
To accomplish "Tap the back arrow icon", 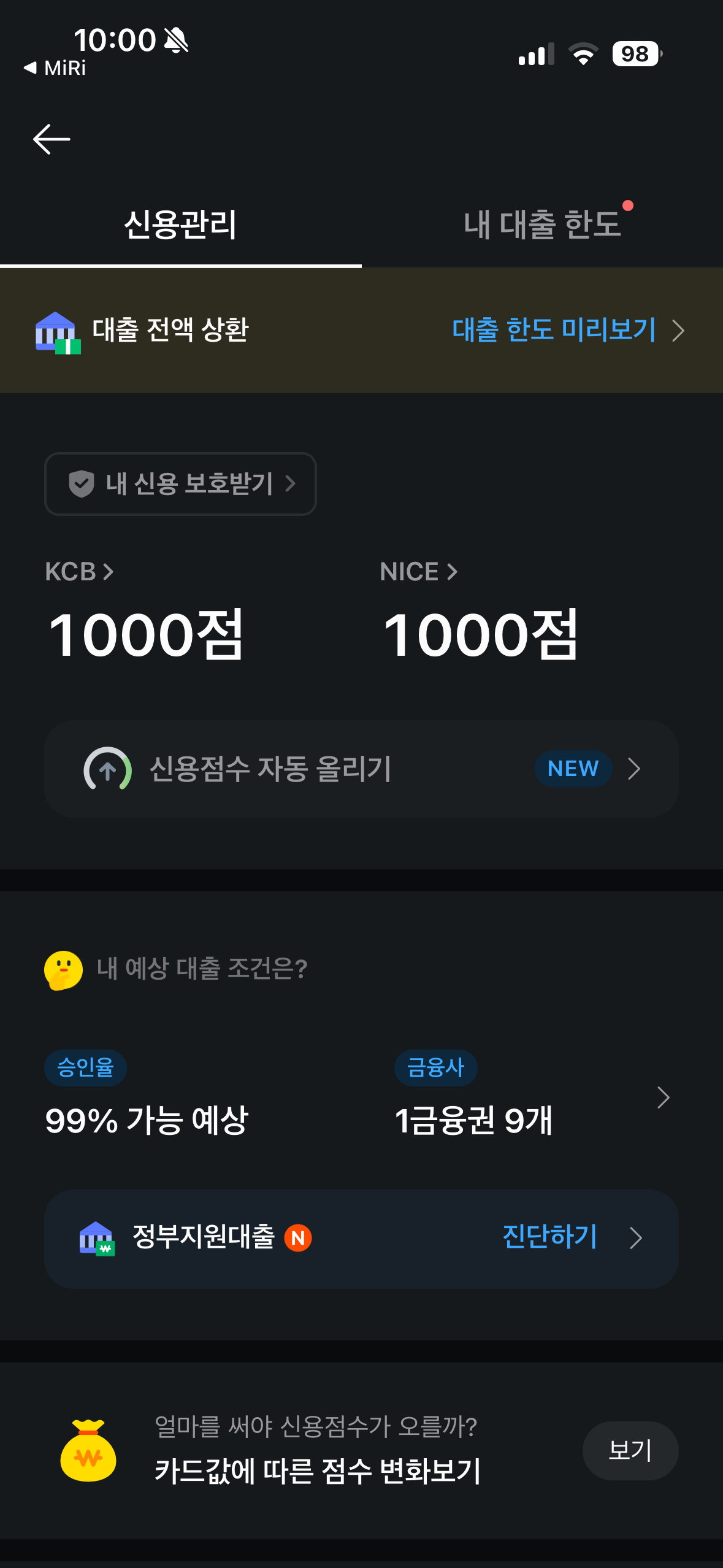I will click(52, 139).
